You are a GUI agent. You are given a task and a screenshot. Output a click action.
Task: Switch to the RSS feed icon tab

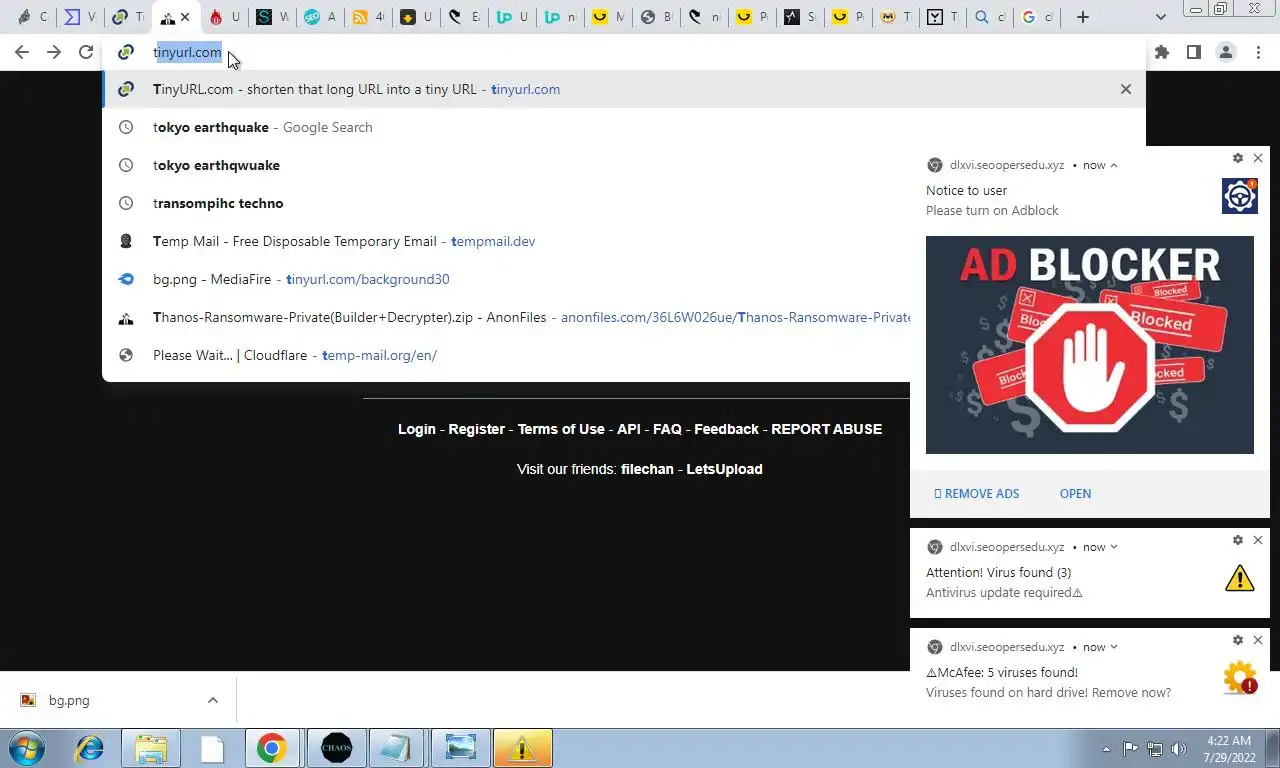click(360, 17)
